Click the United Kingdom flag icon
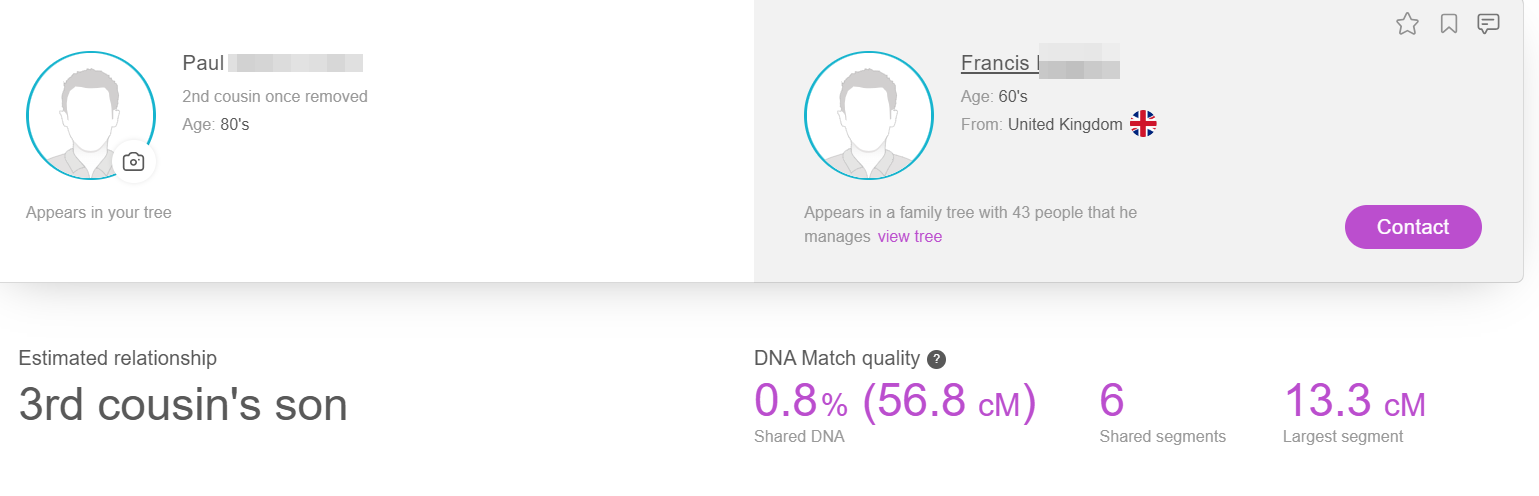 click(x=1143, y=124)
